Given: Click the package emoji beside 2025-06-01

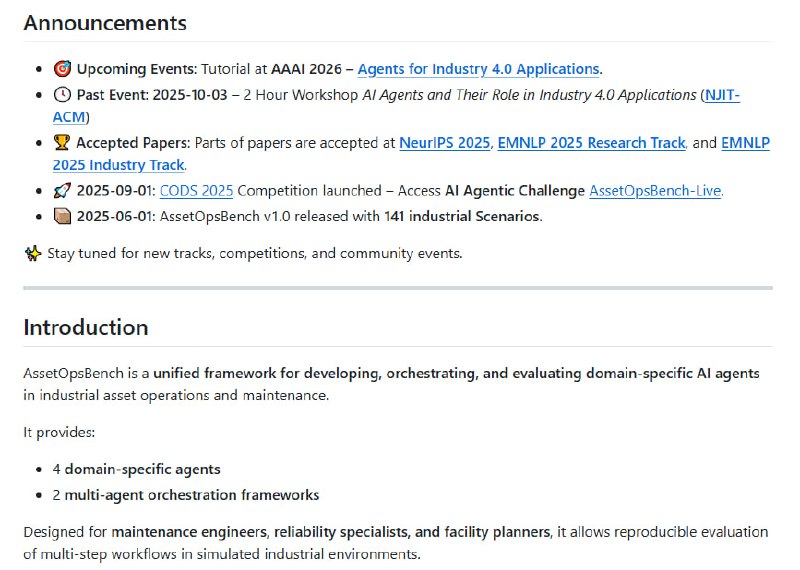Looking at the screenshot, I should point(62,216).
